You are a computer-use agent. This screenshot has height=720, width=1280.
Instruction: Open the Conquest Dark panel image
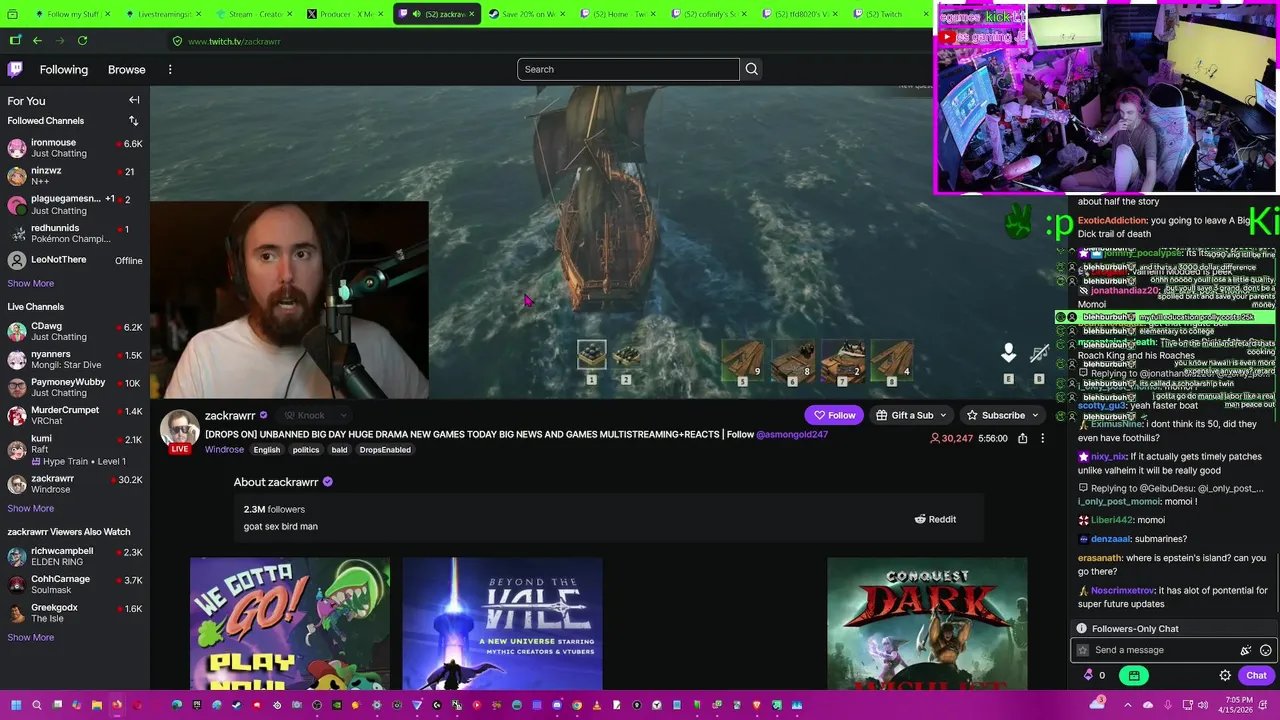point(927,624)
